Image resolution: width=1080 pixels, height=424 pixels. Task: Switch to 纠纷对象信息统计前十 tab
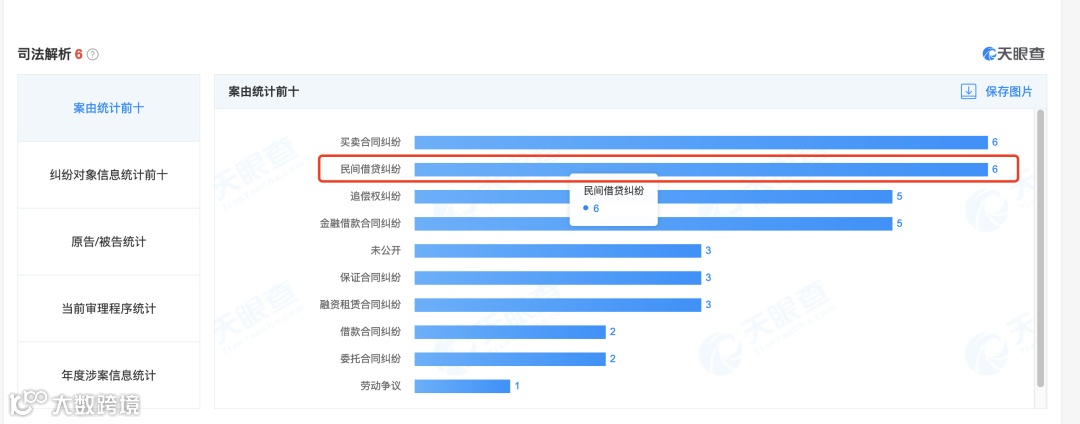(x=109, y=175)
